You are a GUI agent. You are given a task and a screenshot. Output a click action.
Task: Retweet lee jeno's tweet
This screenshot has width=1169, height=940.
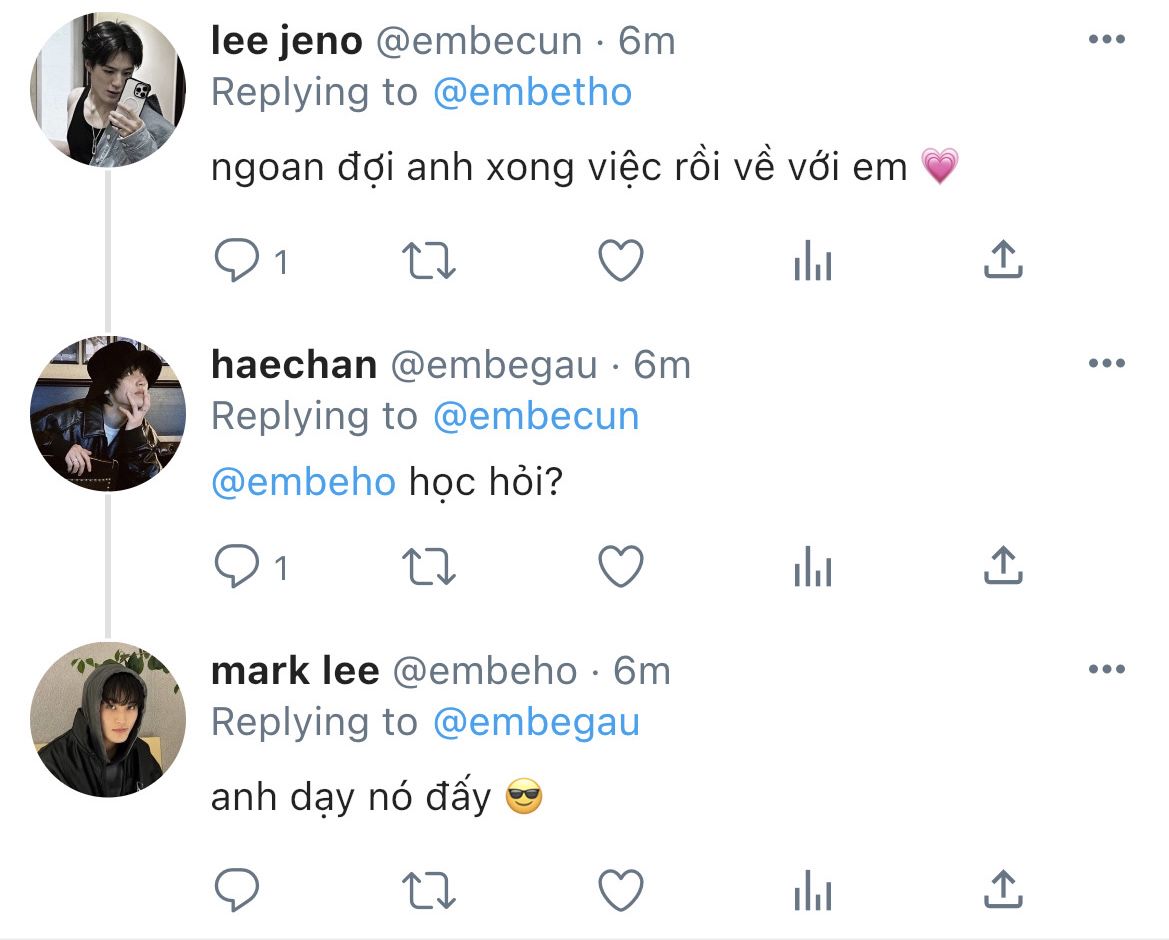(x=429, y=262)
